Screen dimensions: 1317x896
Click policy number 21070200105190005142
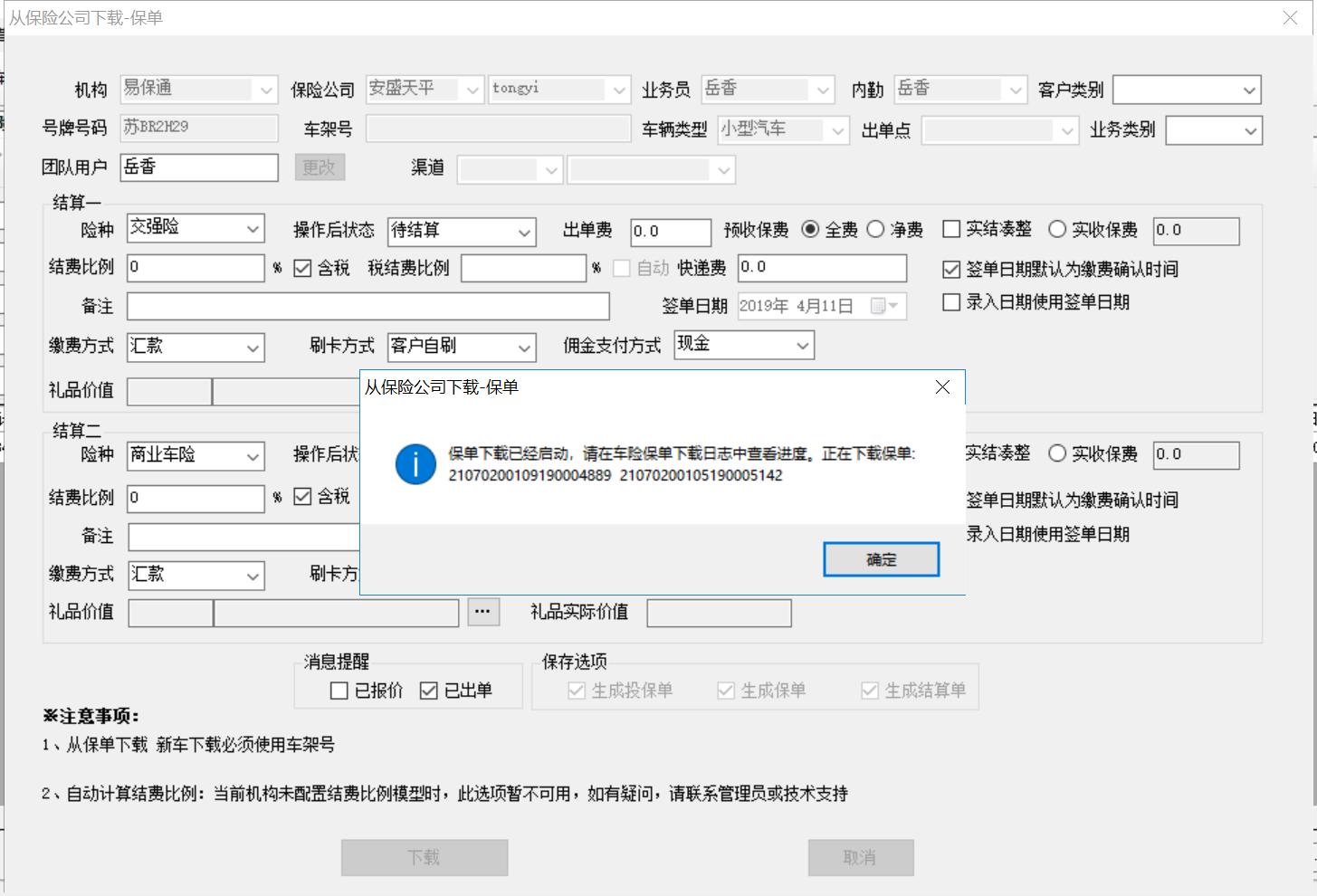click(x=701, y=475)
